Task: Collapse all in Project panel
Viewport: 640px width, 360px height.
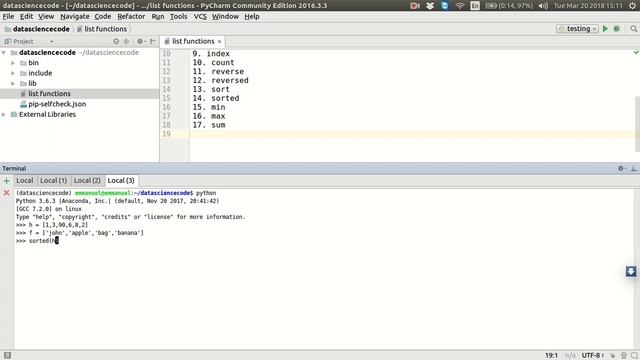Action: (x=127, y=41)
